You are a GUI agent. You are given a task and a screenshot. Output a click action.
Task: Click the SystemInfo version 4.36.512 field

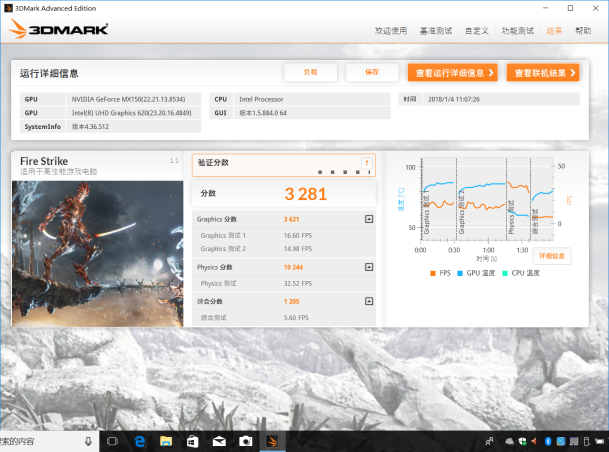134,127
